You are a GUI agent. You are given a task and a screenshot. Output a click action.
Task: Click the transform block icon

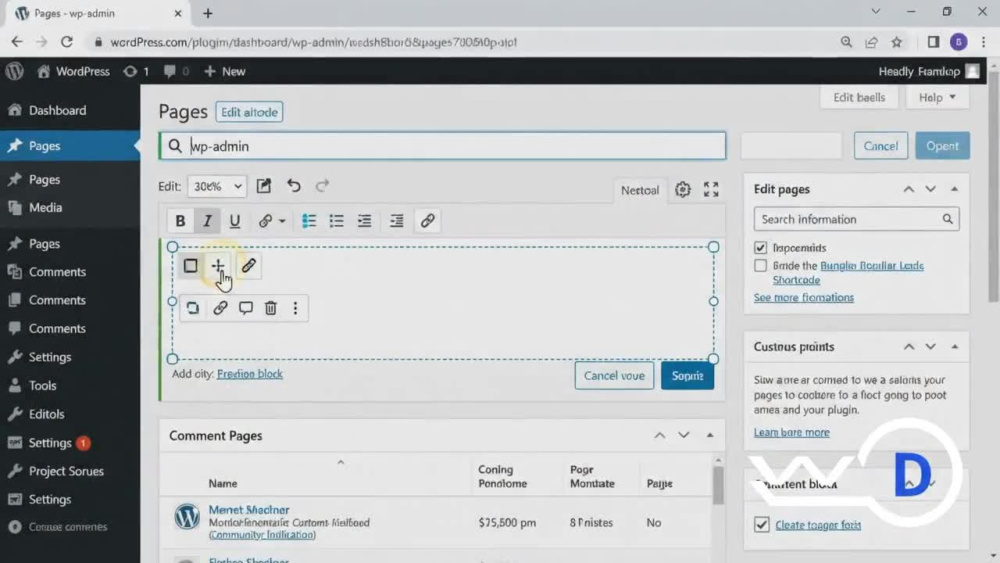click(193, 309)
